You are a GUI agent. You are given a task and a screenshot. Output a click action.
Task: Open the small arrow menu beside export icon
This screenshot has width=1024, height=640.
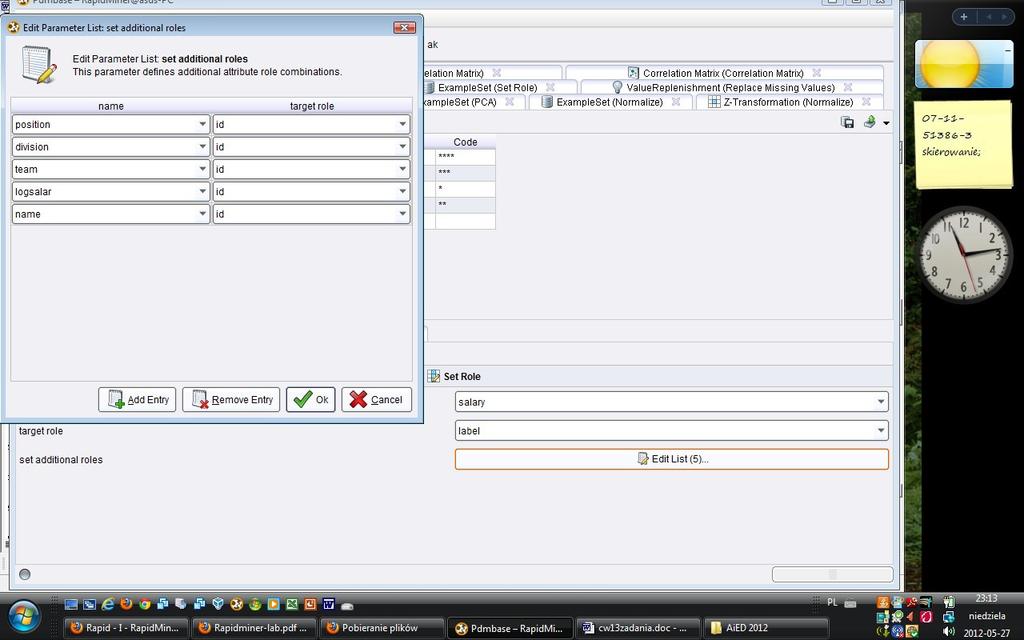[x=886, y=123]
